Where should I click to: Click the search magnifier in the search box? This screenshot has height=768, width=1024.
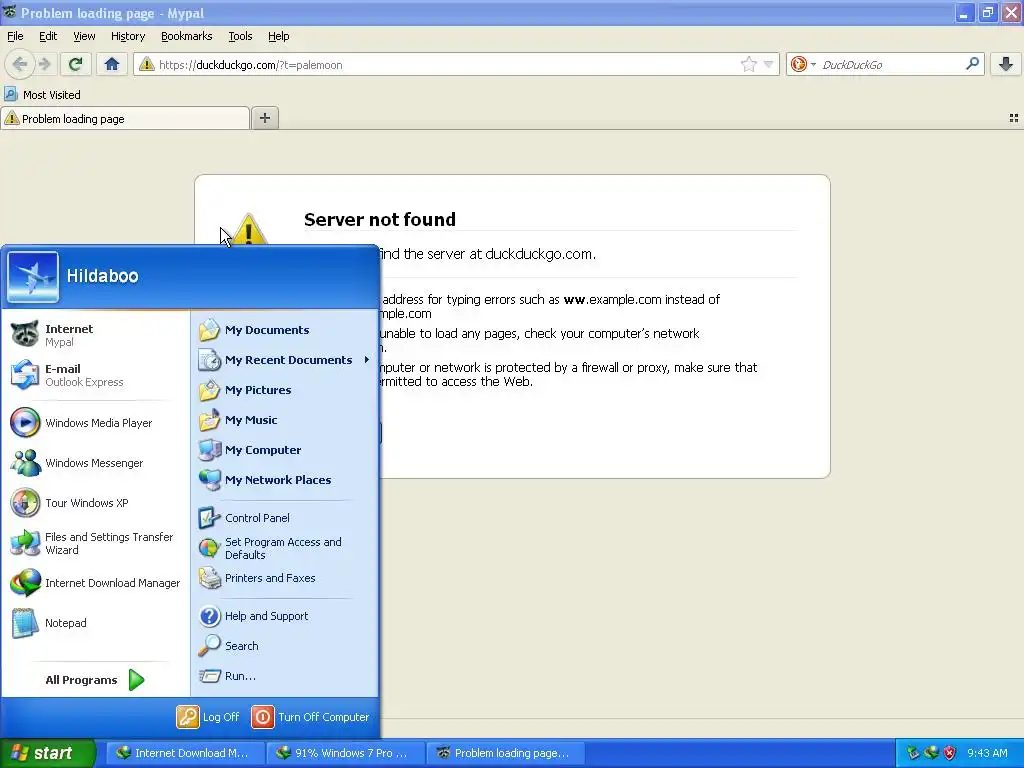[972, 64]
